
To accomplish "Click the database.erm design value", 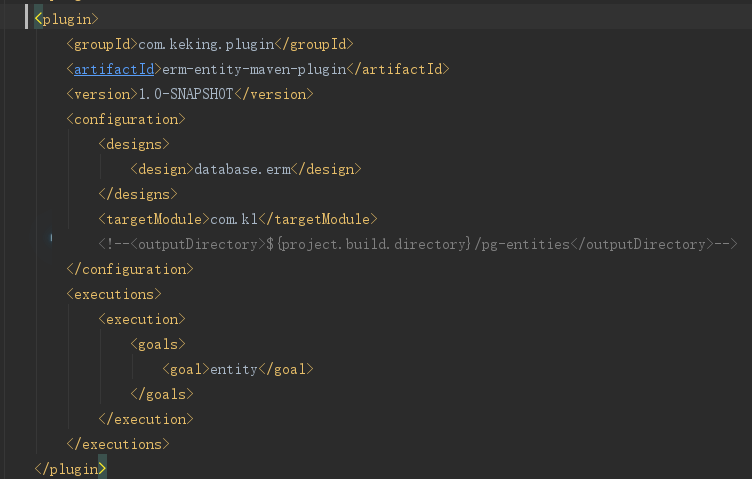I will (x=242, y=169).
